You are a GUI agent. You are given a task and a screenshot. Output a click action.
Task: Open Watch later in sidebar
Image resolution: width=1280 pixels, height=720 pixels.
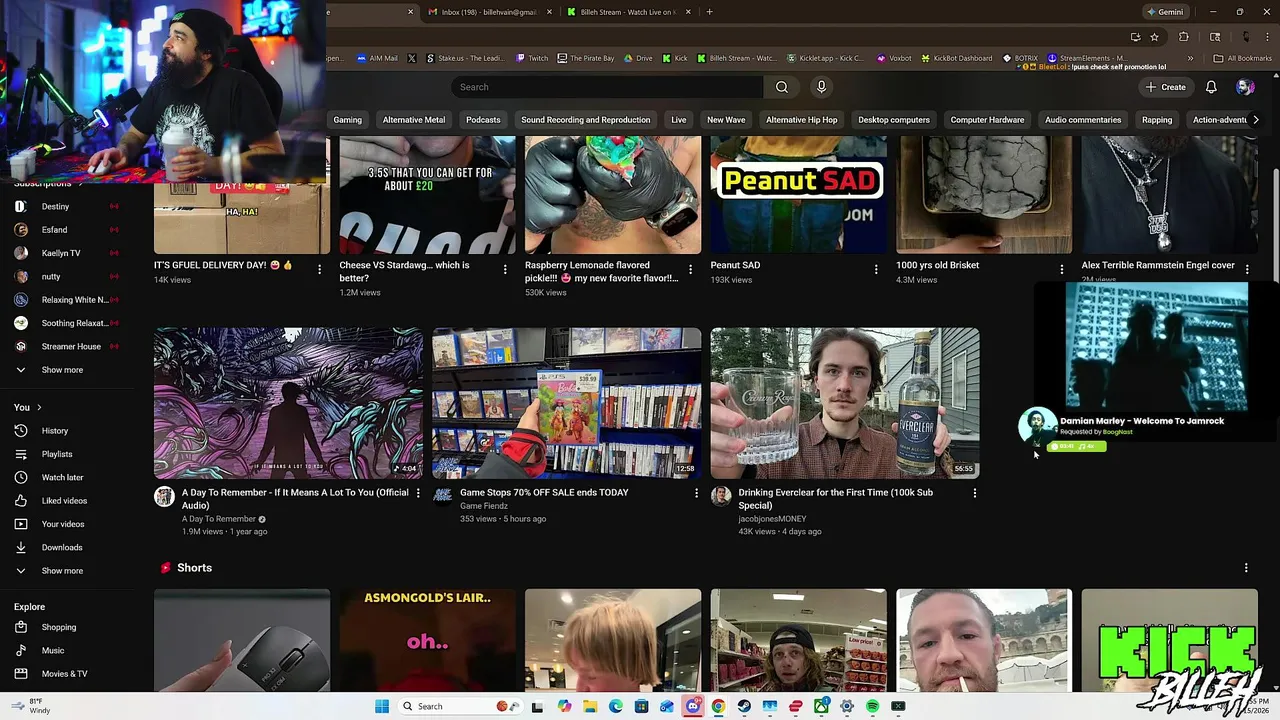click(66, 478)
